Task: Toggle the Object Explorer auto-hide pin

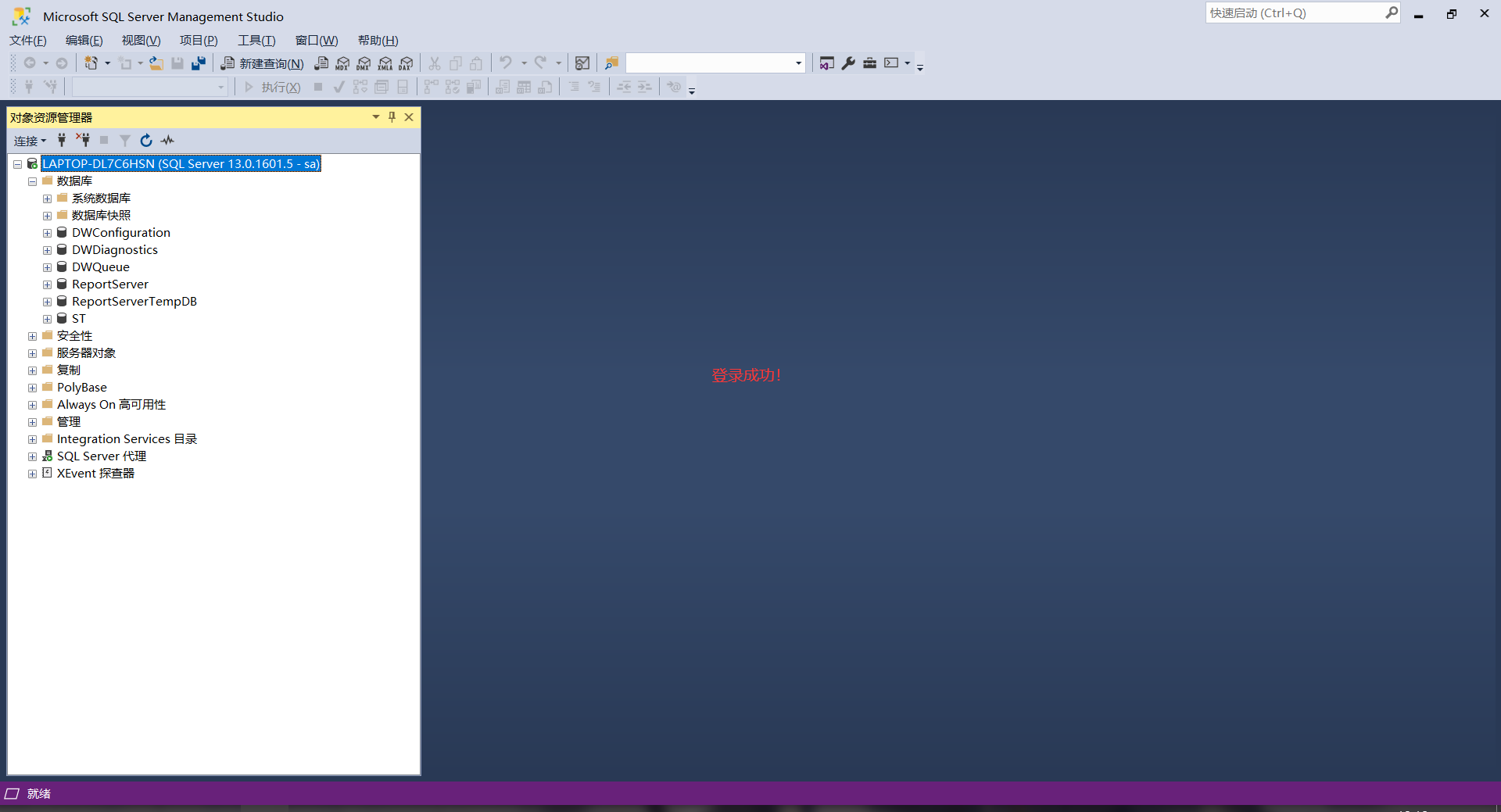Action: (x=392, y=117)
